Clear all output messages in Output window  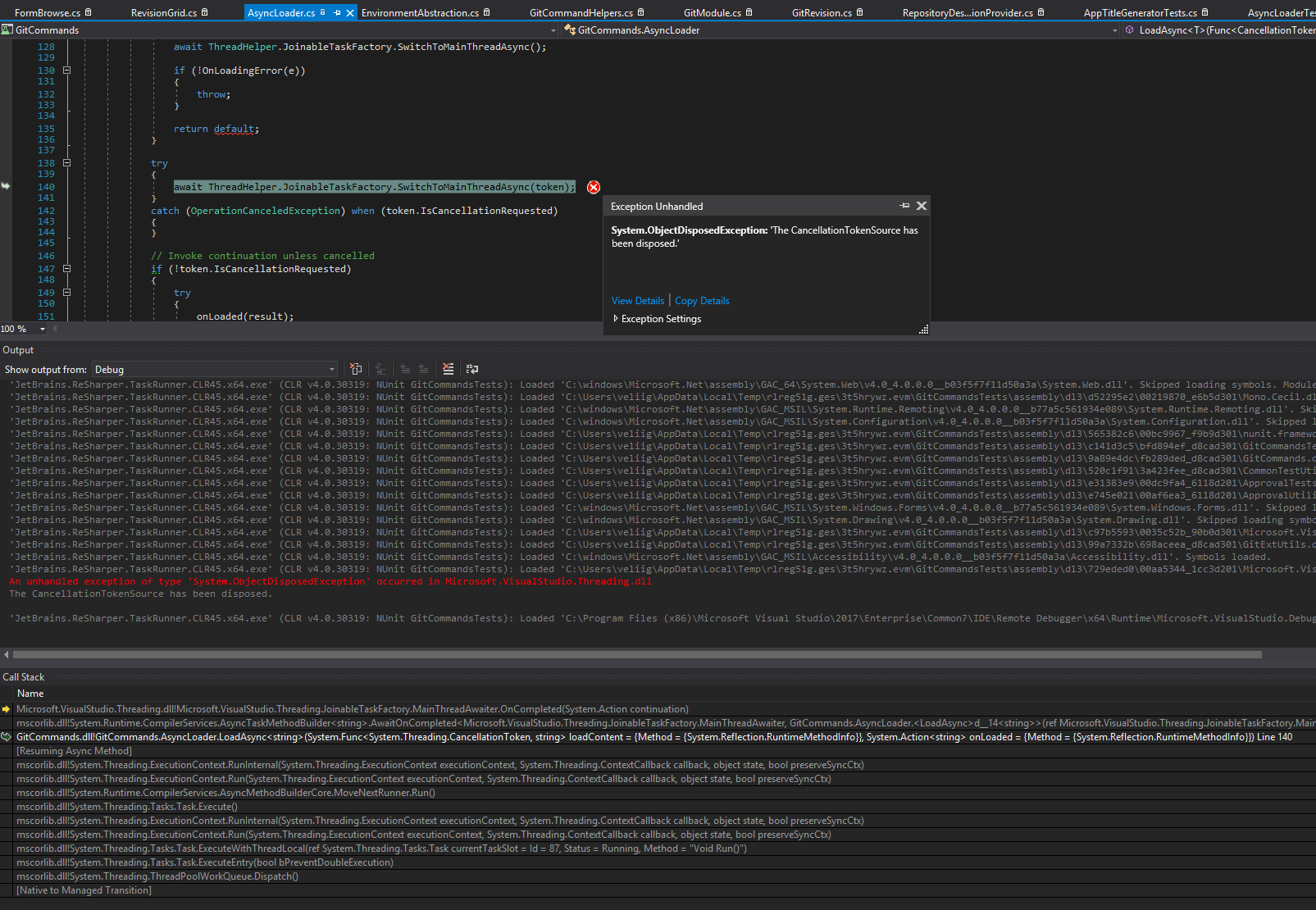point(448,369)
